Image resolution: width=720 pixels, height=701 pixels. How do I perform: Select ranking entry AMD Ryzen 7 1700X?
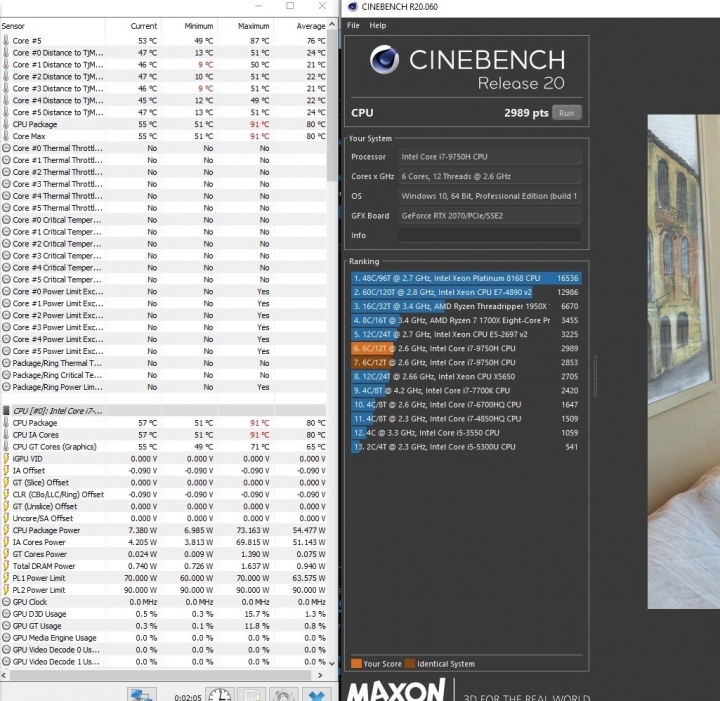coord(466,320)
